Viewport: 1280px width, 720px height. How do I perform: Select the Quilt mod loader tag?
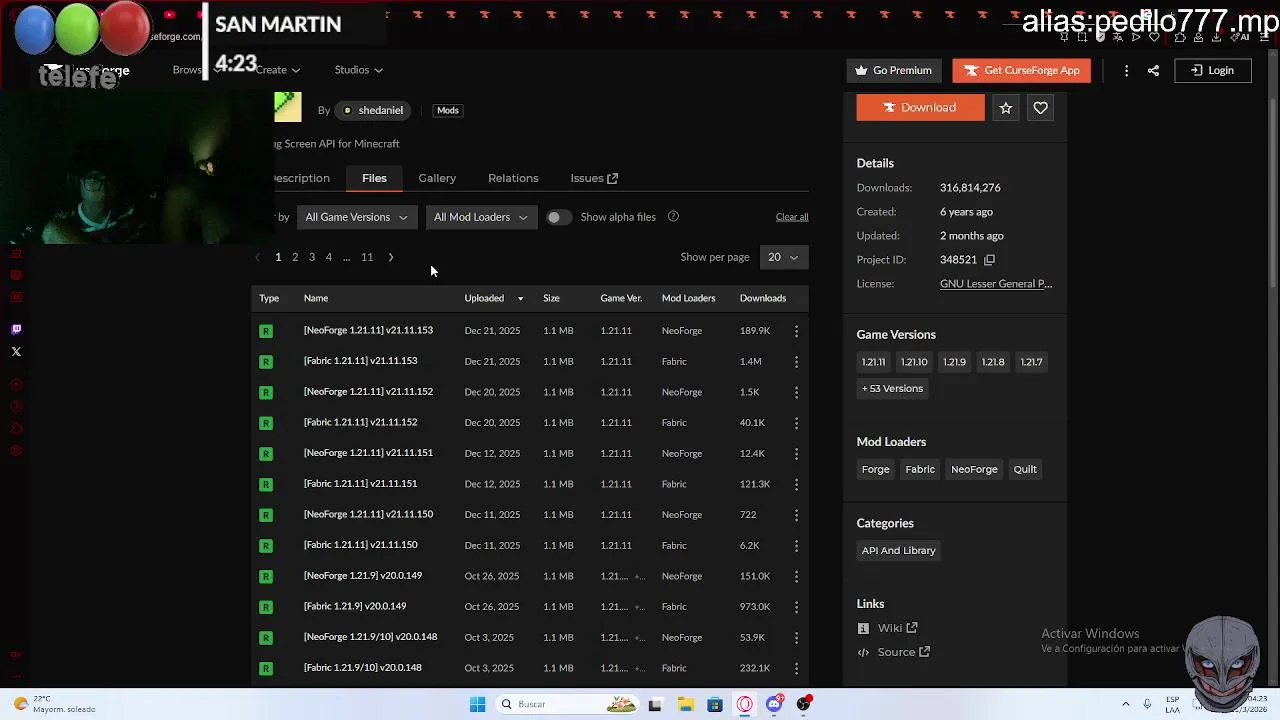pos(1025,469)
